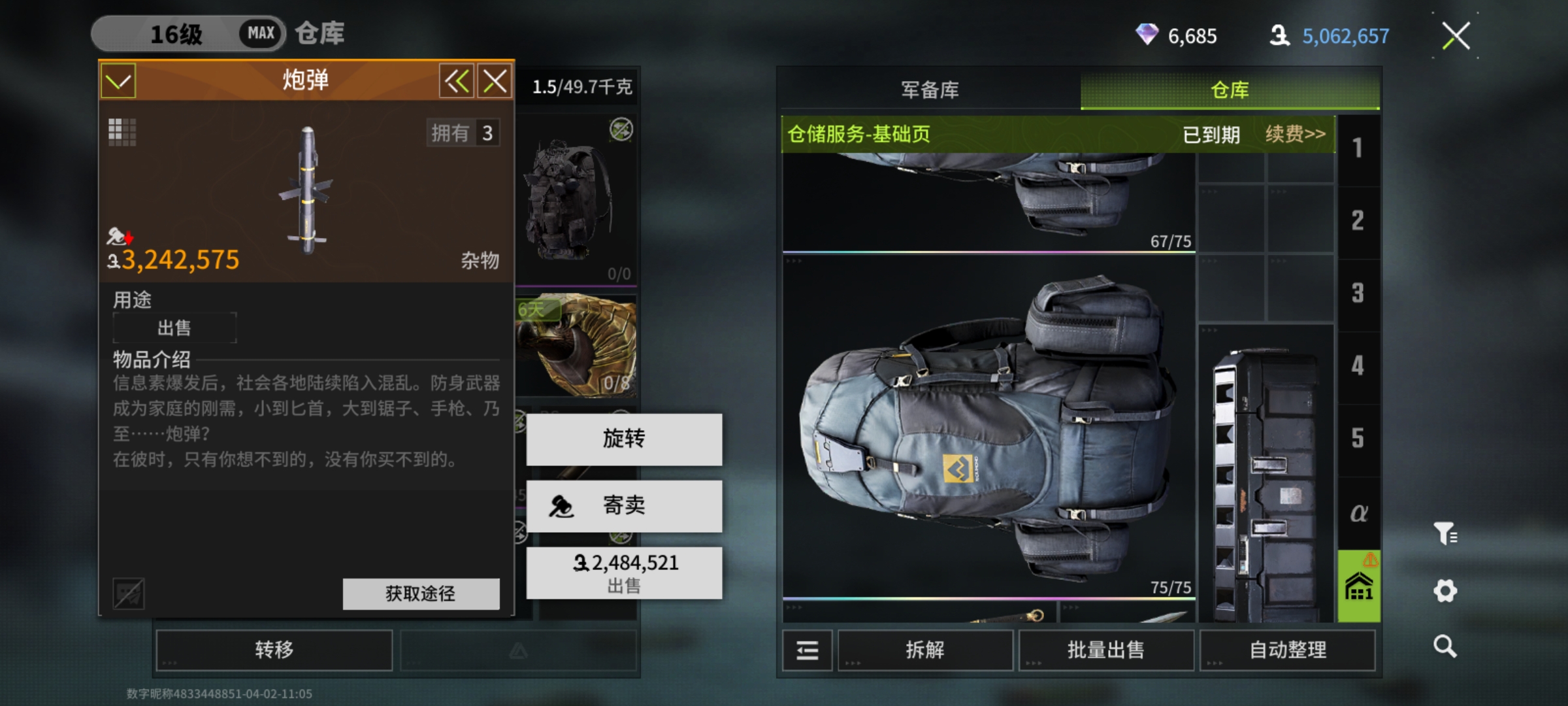This screenshot has height=706, width=1568.
Task: Click the 批量出售 bulk sell button
Action: tap(1106, 650)
